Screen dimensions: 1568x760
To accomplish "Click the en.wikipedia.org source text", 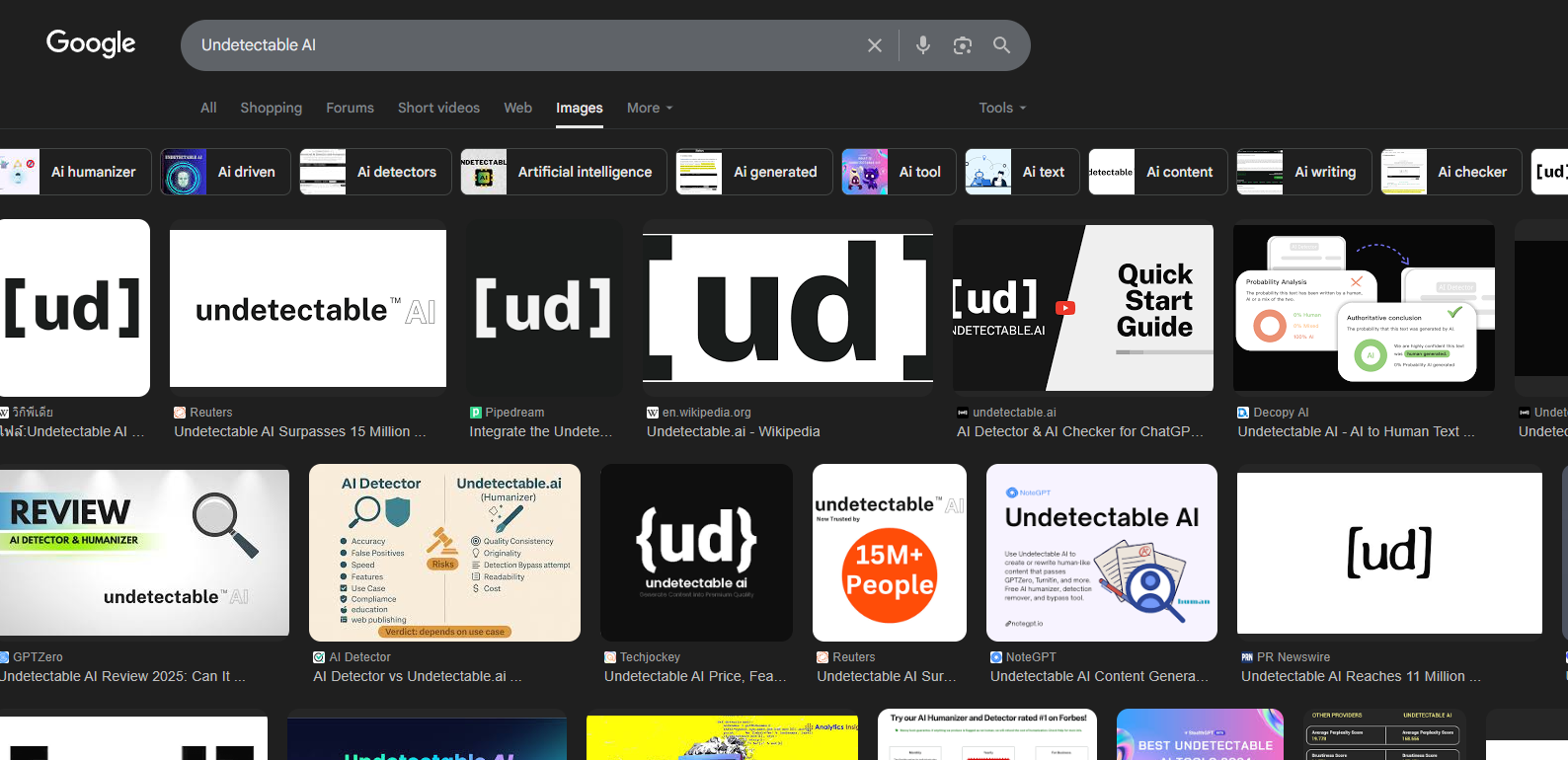I will [707, 413].
